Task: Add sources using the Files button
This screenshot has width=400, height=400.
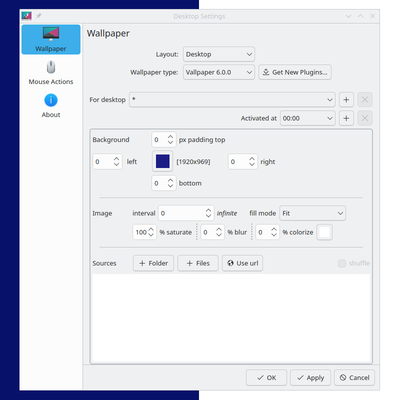Action: [x=198, y=263]
